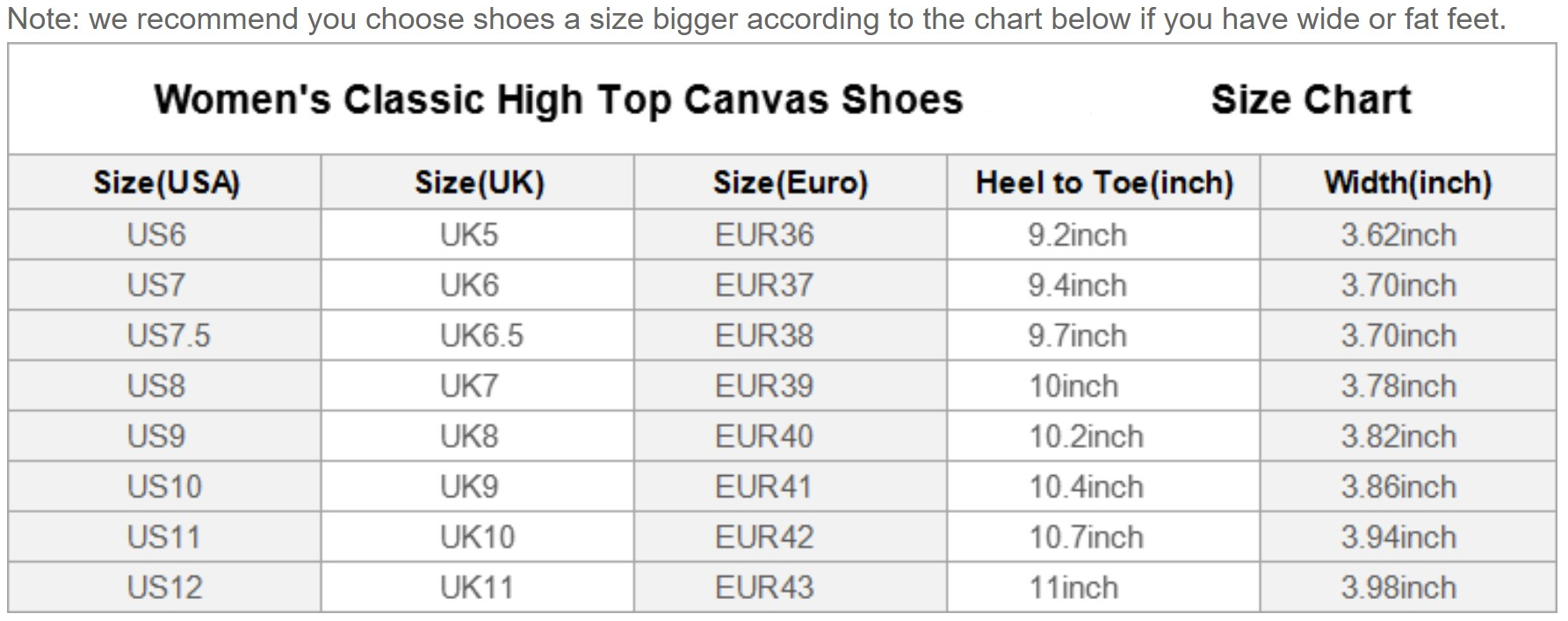Click the 9.2inch heel to toe value
This screenshot has height=621, width=1568.
1077,235
